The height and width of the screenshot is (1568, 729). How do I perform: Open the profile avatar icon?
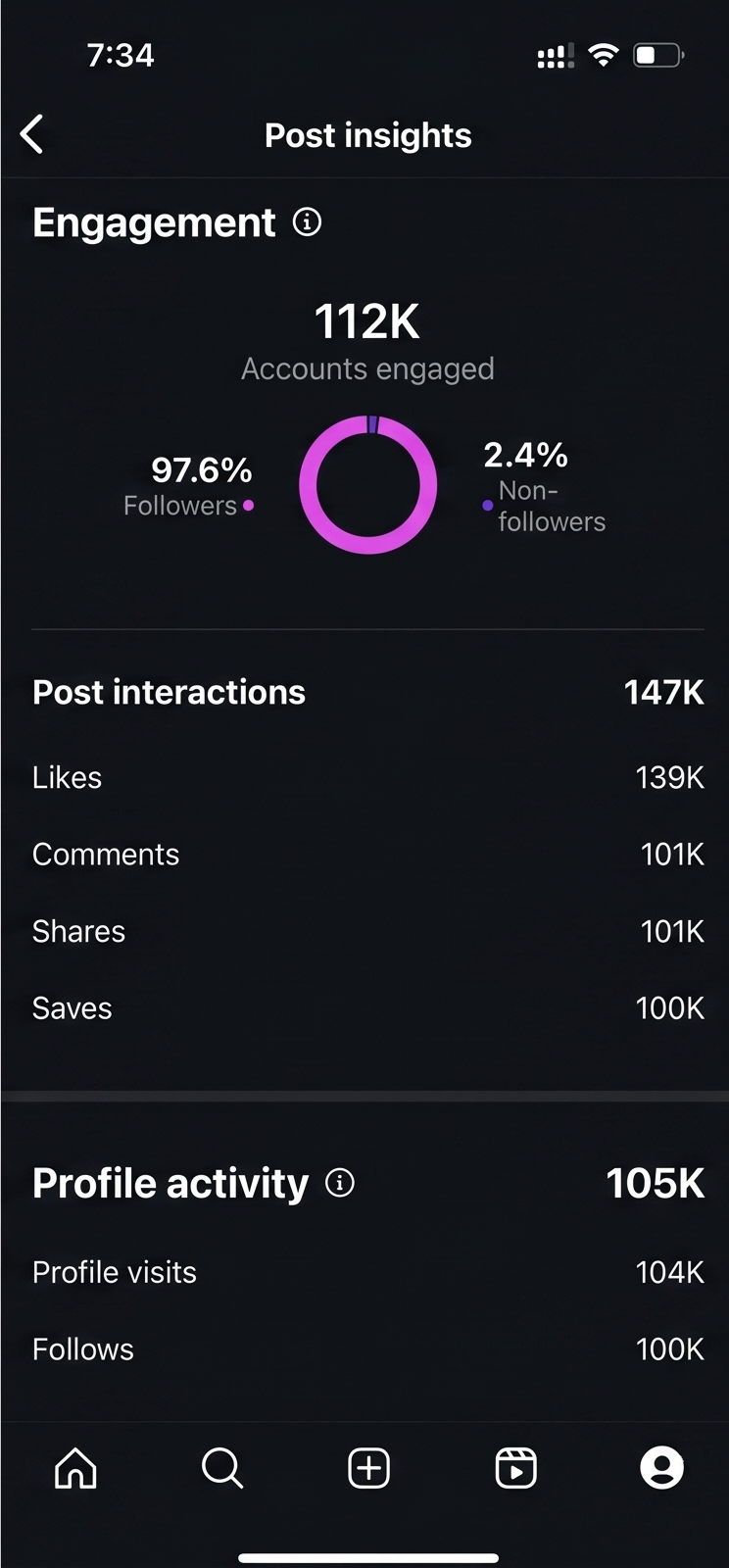click(661, 1468)
